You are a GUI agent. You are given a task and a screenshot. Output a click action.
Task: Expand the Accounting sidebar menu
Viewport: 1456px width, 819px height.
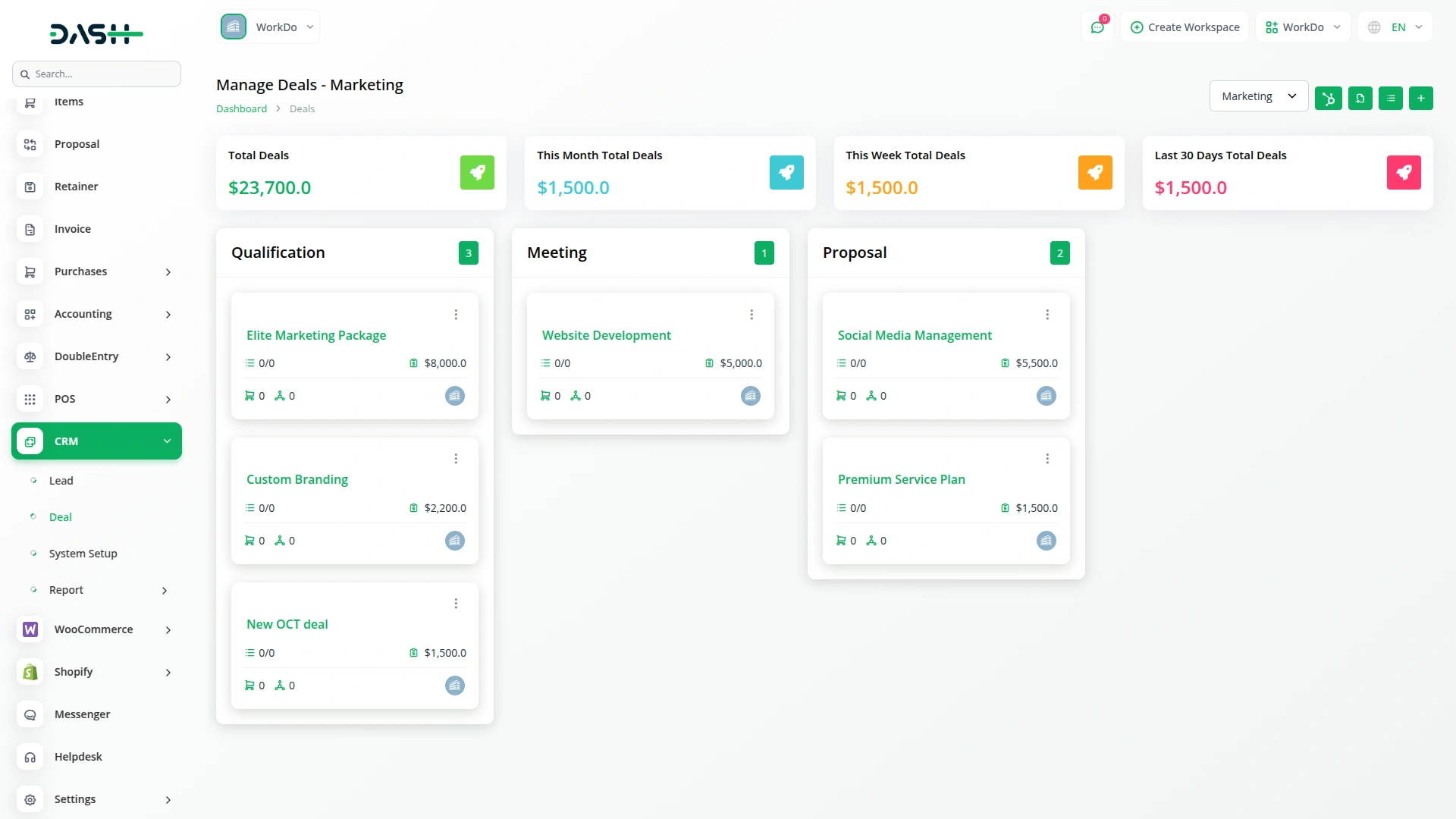tap(96, 314)
